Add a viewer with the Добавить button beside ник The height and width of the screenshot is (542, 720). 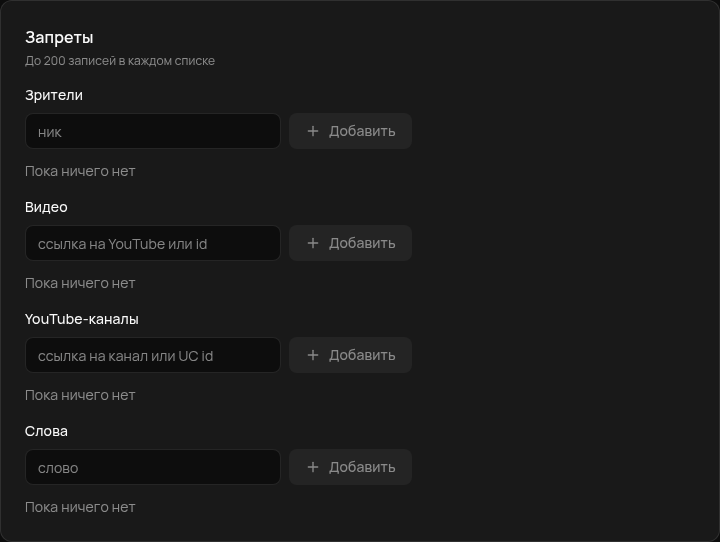point(350,131)
